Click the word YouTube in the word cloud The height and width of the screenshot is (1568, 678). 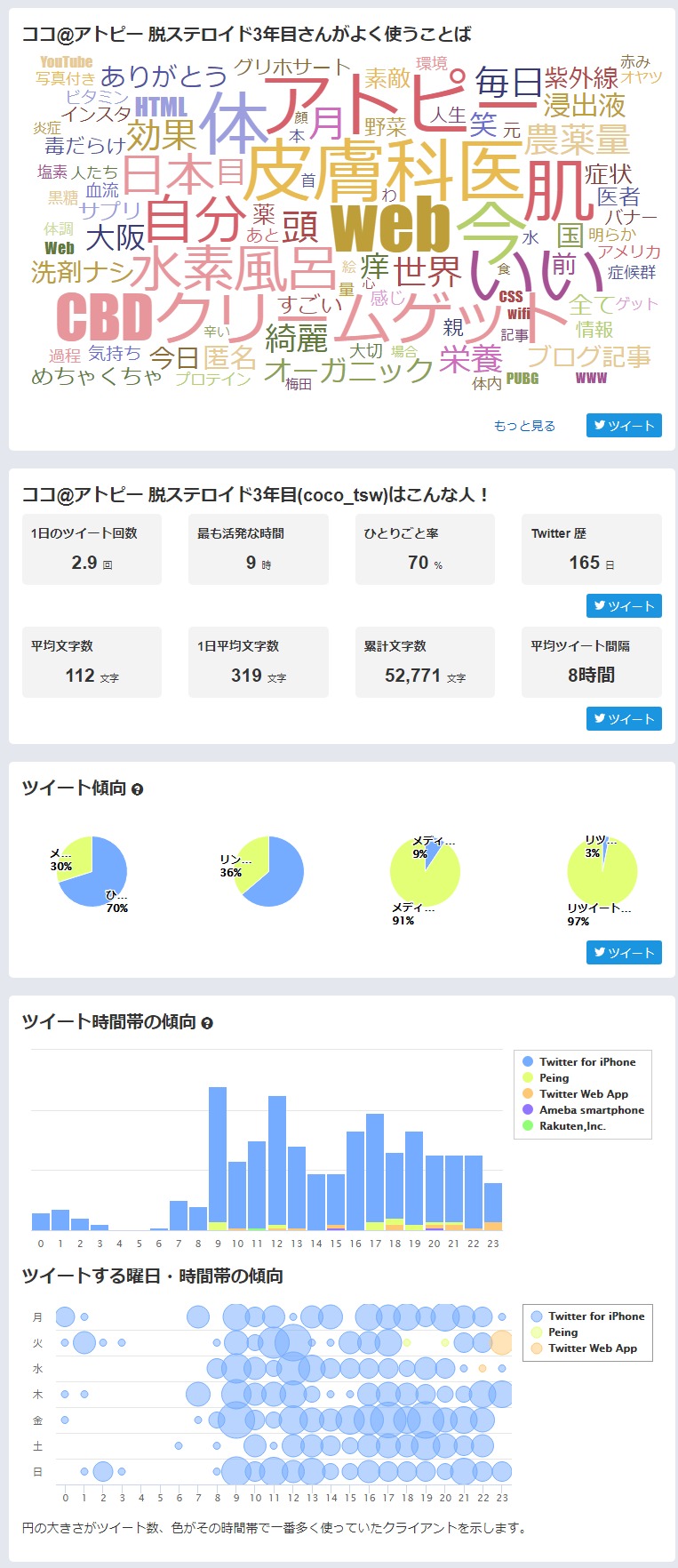point(66,61)
